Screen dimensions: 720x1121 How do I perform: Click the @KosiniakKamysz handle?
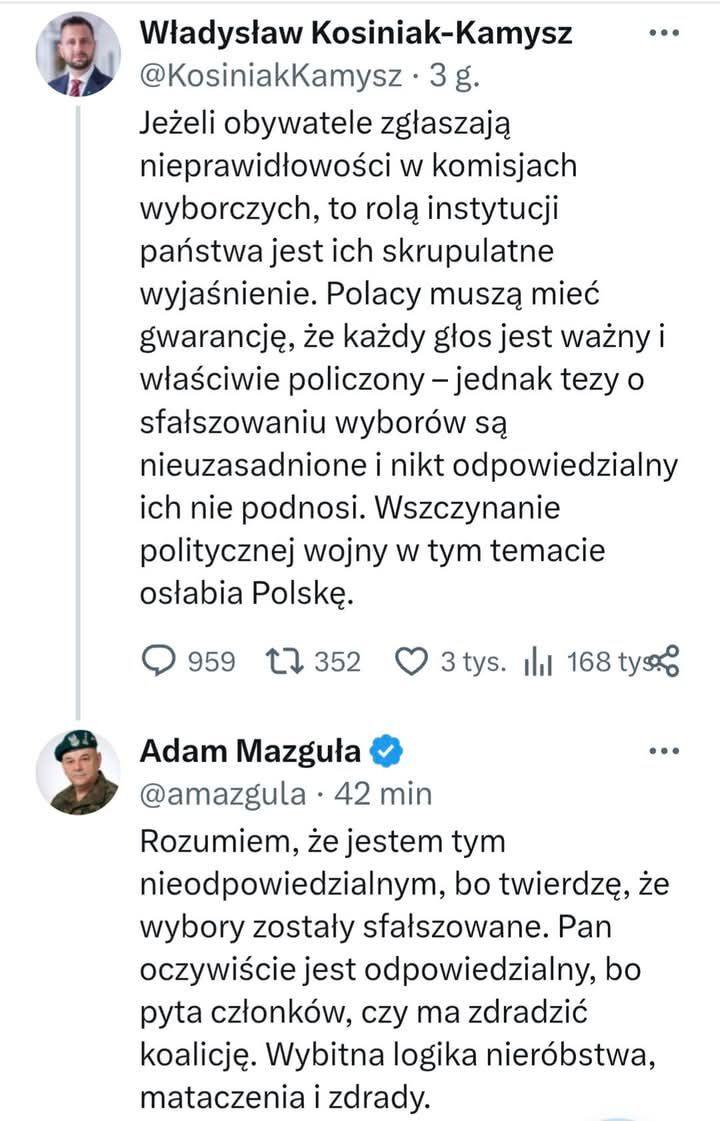271,76
